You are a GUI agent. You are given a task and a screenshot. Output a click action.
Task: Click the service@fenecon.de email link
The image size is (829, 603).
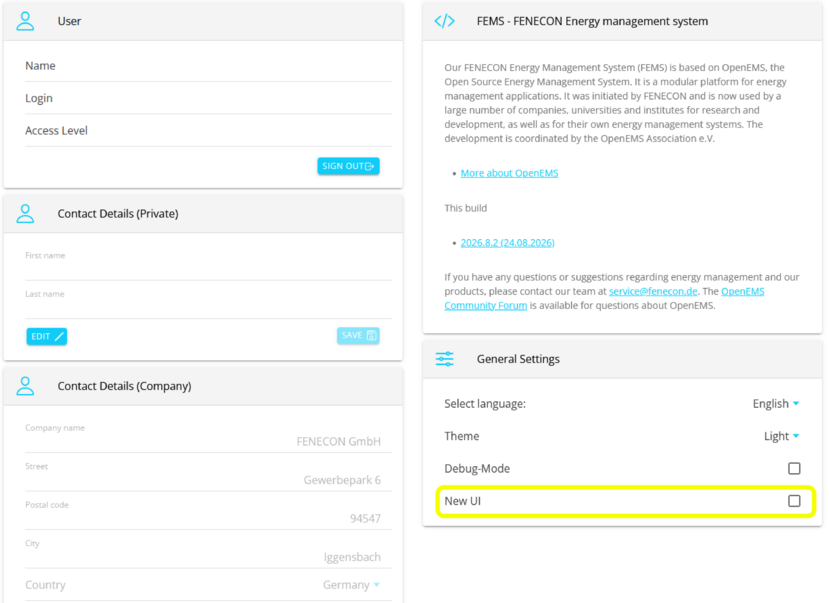coord(653,291)
